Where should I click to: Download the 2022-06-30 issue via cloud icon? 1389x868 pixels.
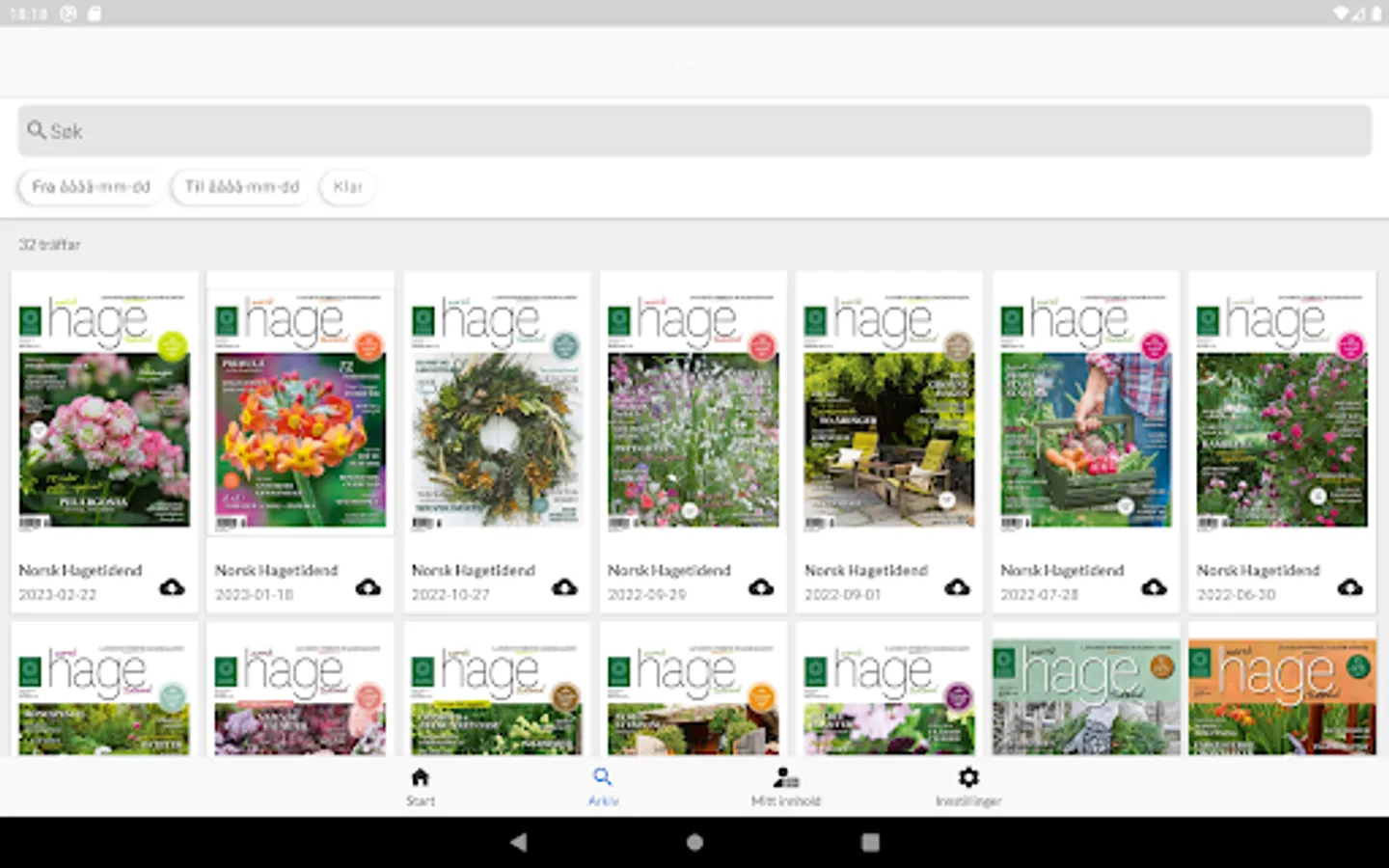(1349, 586)
